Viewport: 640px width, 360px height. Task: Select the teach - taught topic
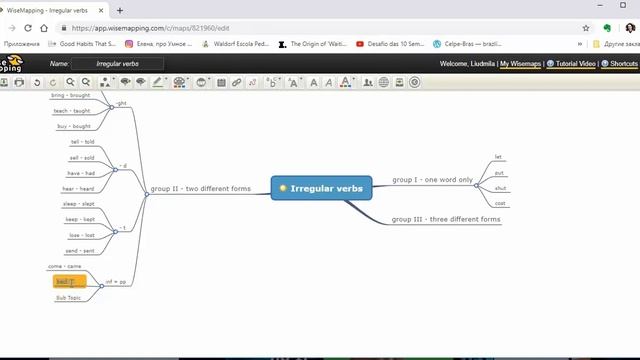point(72,111)
